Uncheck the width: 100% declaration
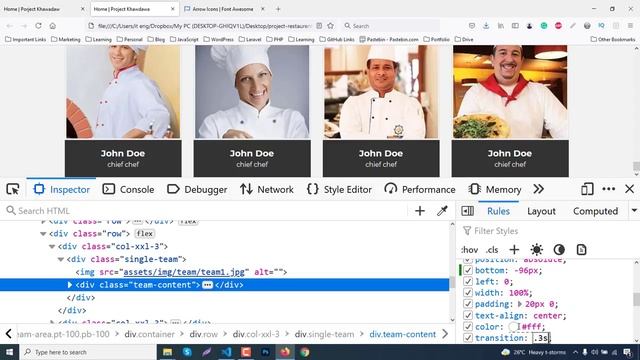Screen dimensions: 640x360 (x=468, y=293)
